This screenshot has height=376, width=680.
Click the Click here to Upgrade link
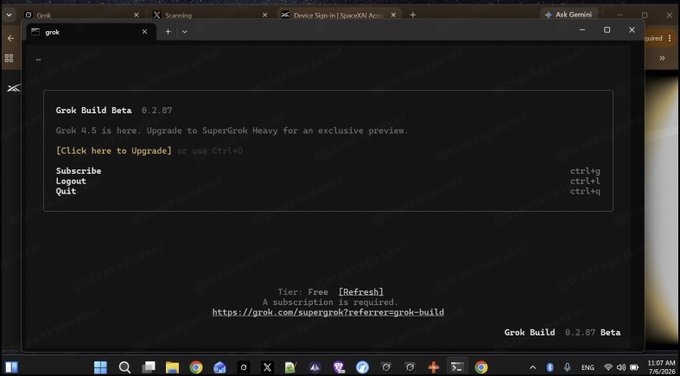click(114, 150)
